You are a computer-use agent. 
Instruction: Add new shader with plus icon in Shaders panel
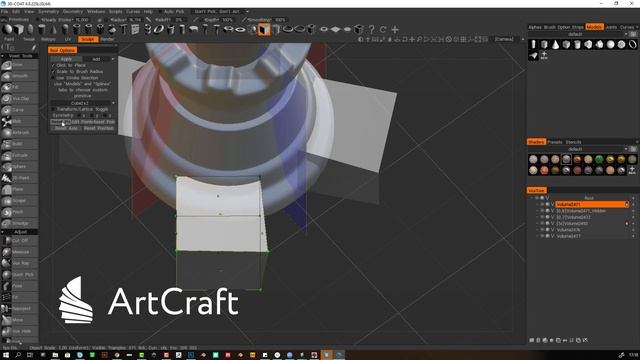click(x=632, y=170)
